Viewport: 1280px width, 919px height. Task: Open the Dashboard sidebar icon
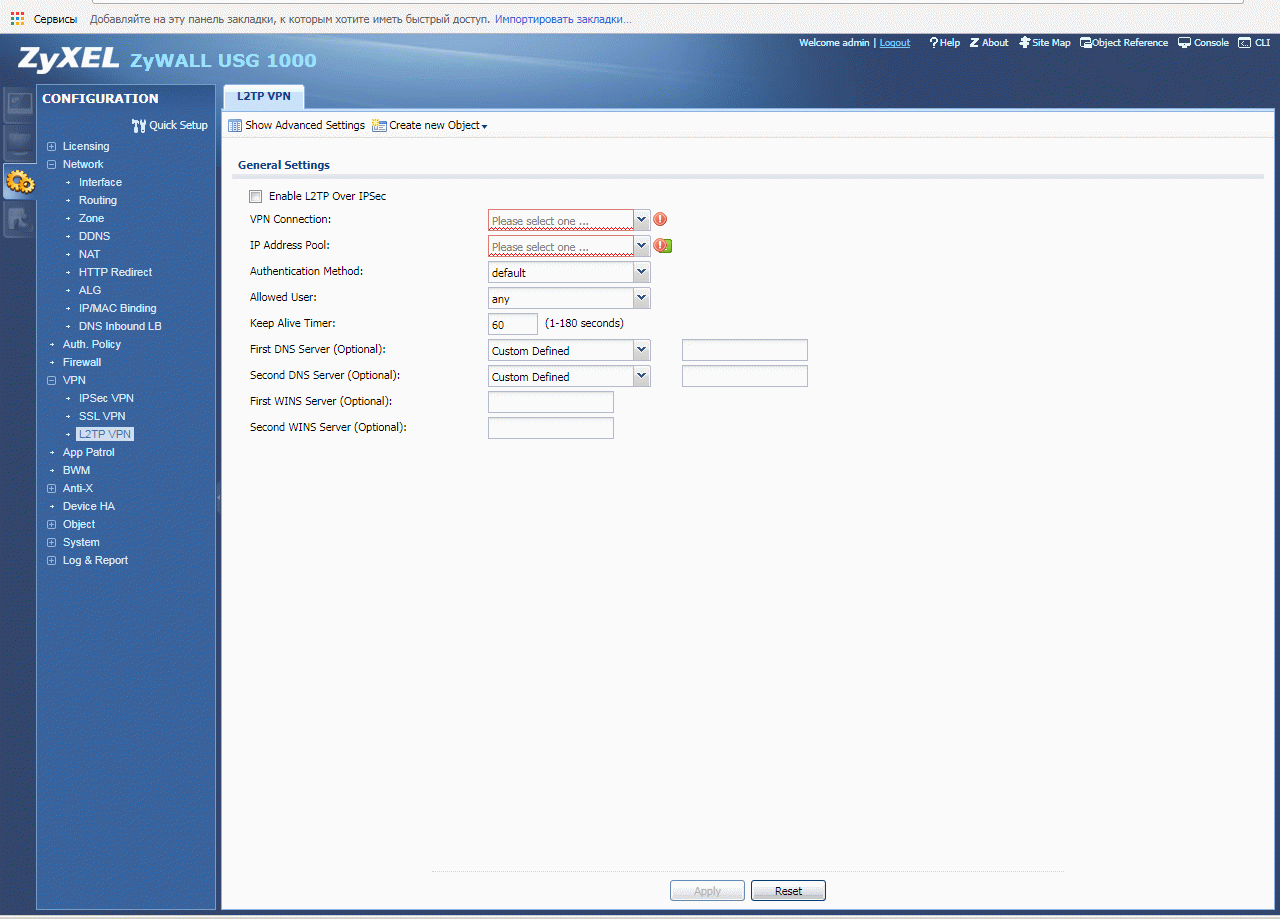[20, 103]
